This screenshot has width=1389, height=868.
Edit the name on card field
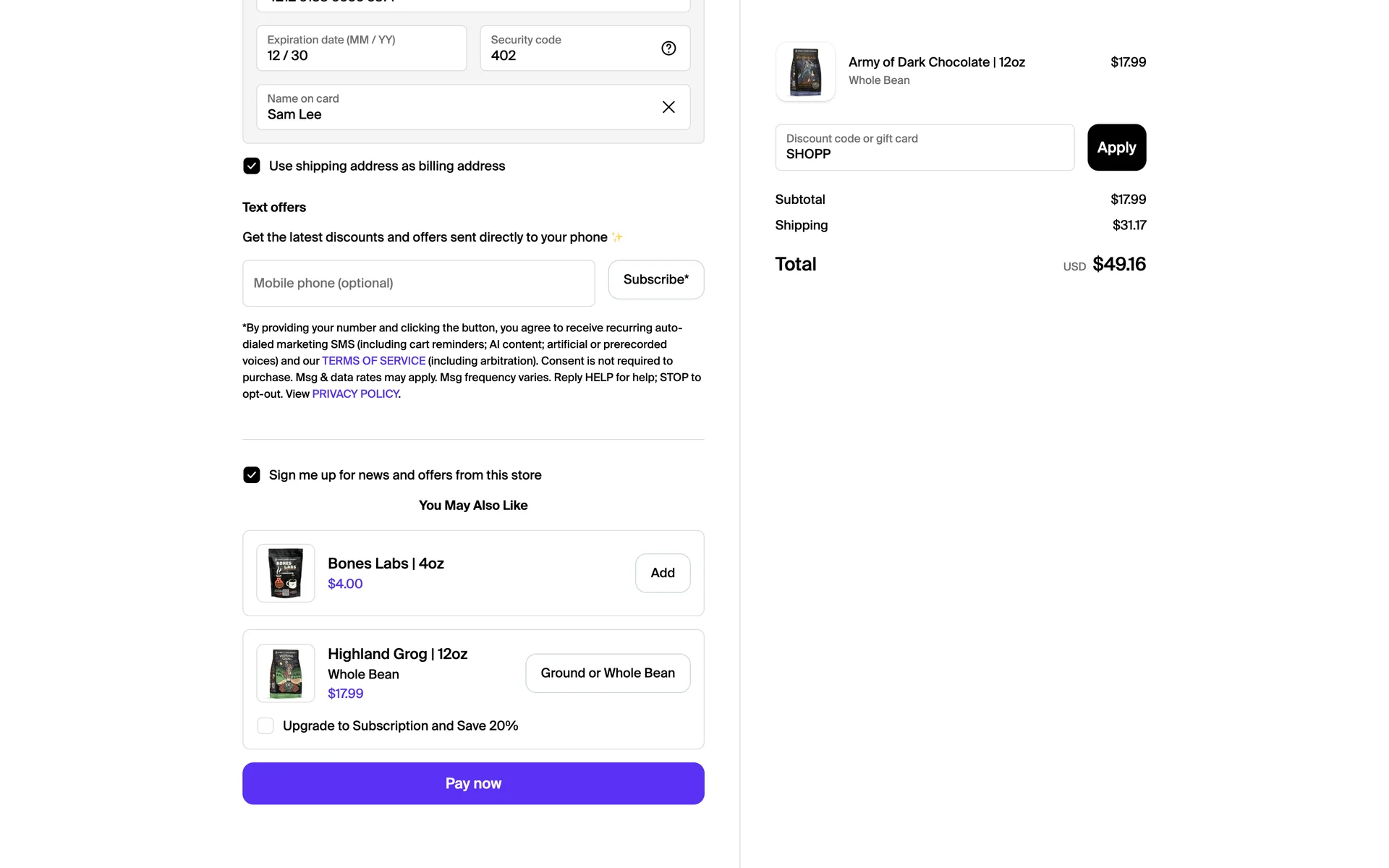pyautogui.click(x=456, y=107)
